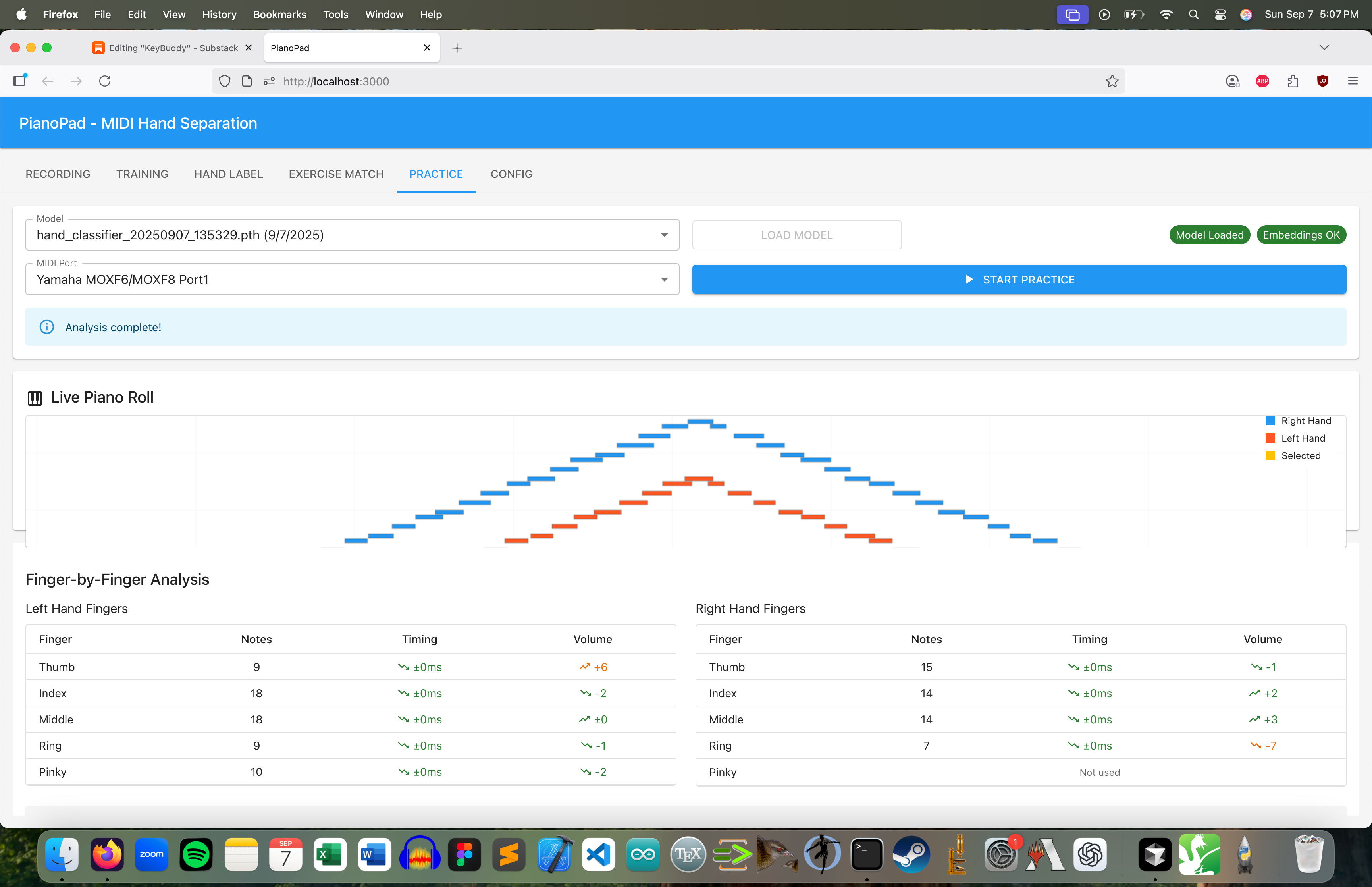Click the page reload icon
Viewport: 1372px width, 887px height.
(105, 81)
